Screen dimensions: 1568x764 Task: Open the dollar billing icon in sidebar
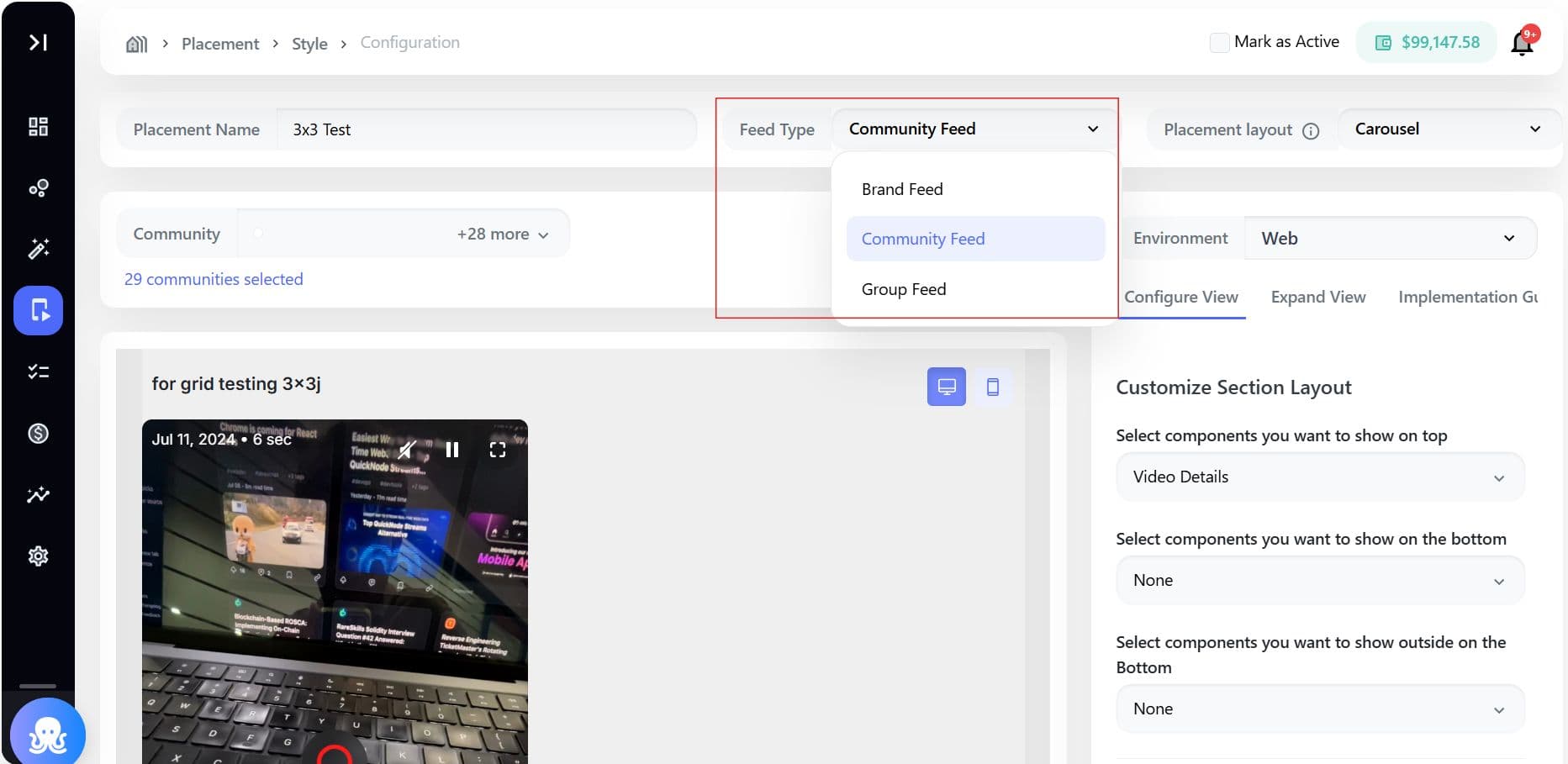[x=38, y=433]
